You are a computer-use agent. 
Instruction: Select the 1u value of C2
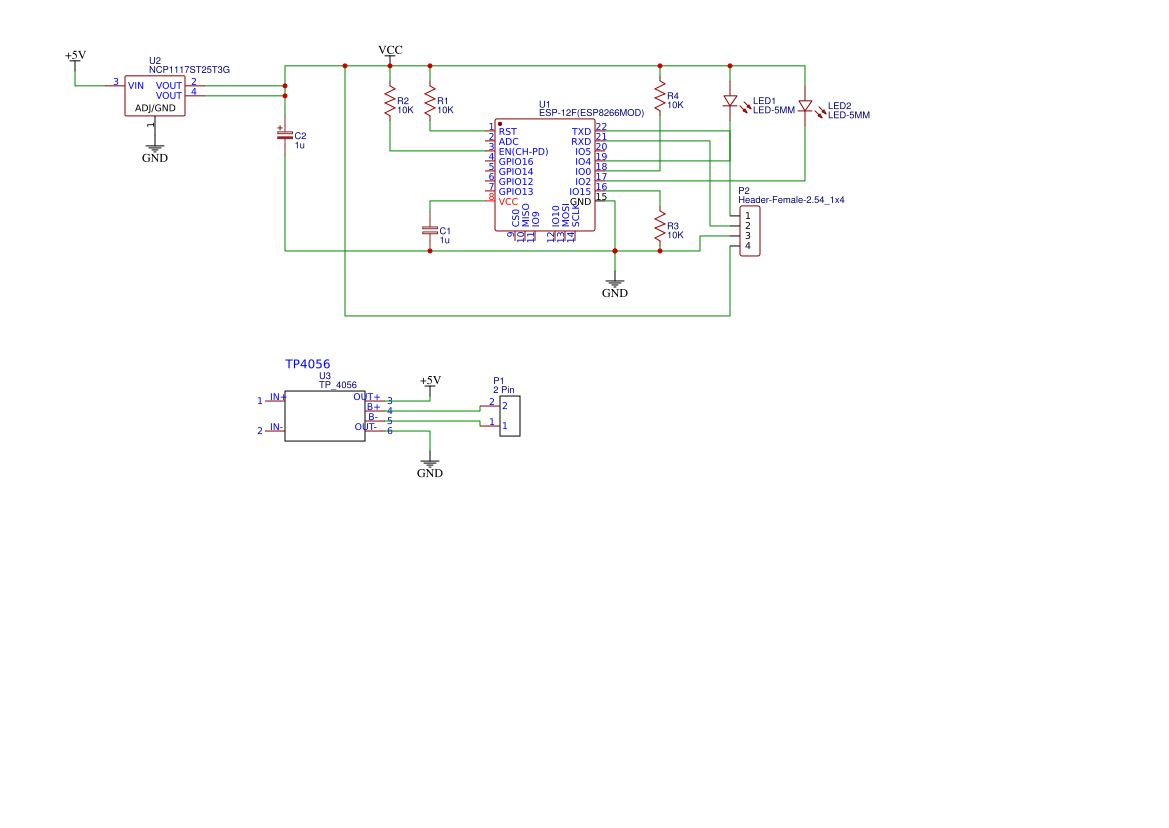click(x=300, y=146)
